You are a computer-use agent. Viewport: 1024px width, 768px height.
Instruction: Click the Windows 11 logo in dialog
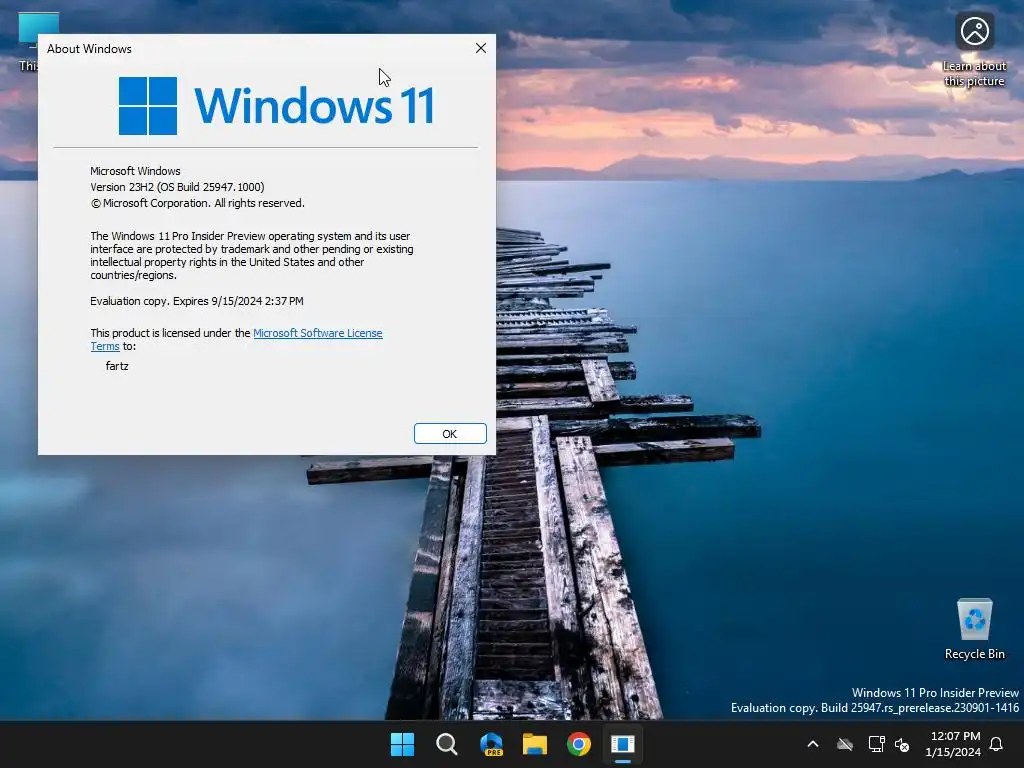pos(276,106)
